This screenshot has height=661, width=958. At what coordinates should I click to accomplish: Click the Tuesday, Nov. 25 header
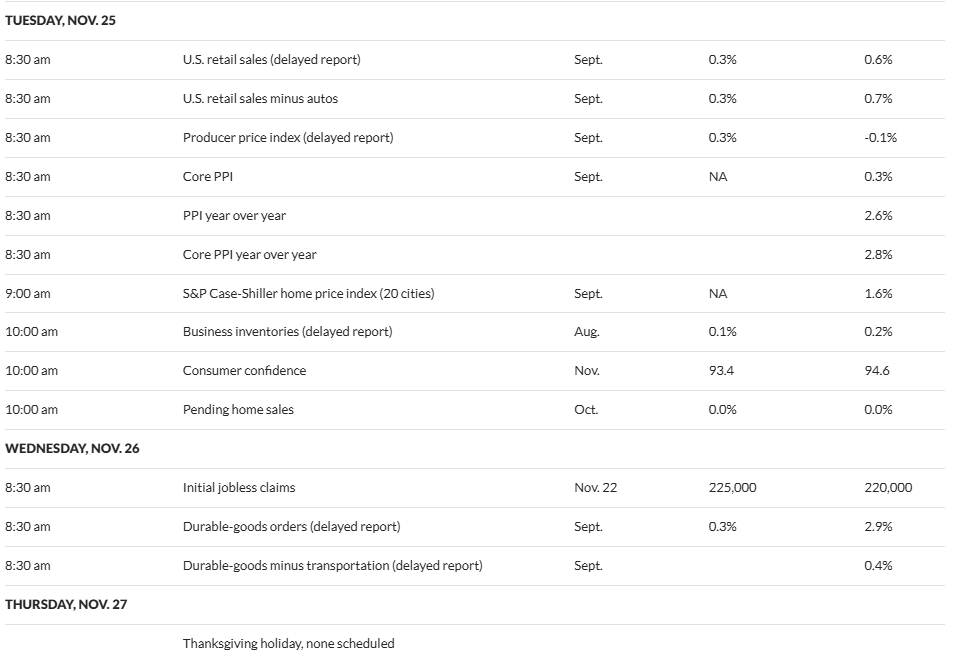(60, 20)
